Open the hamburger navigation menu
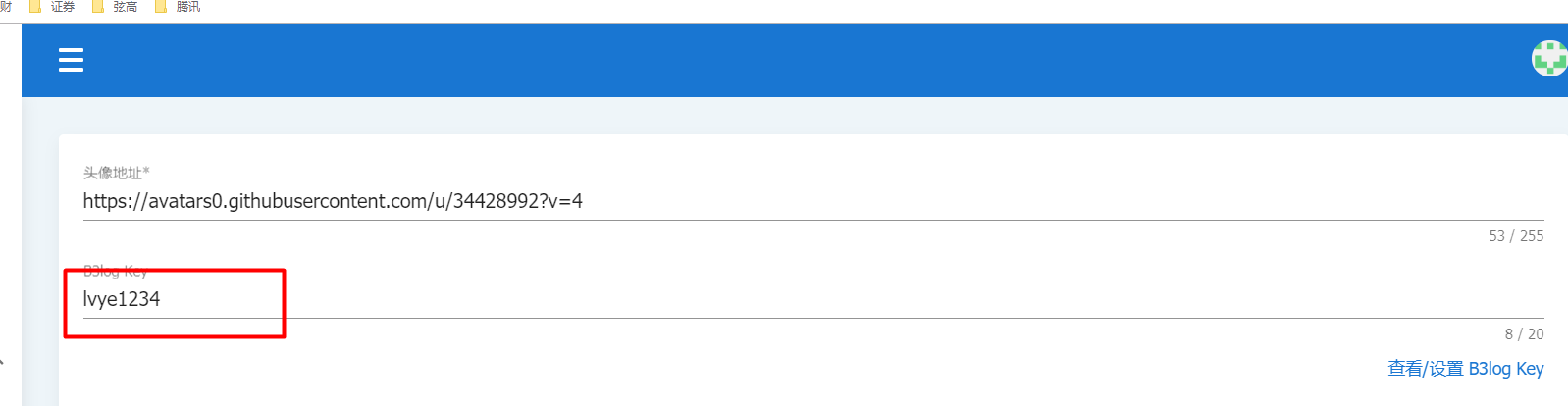This screenshot has height=406, width=1568. coord(71,60)
